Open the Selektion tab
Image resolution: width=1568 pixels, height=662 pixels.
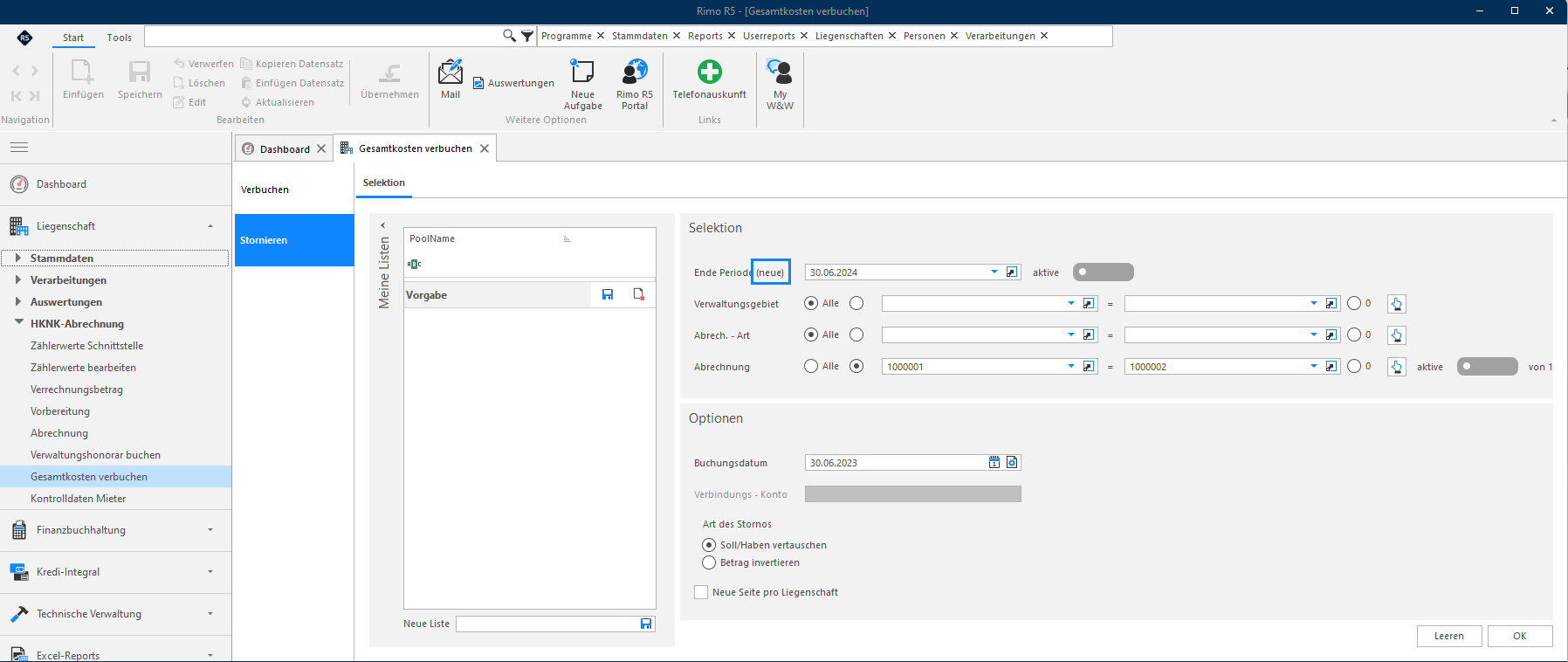tap(384, 183)
